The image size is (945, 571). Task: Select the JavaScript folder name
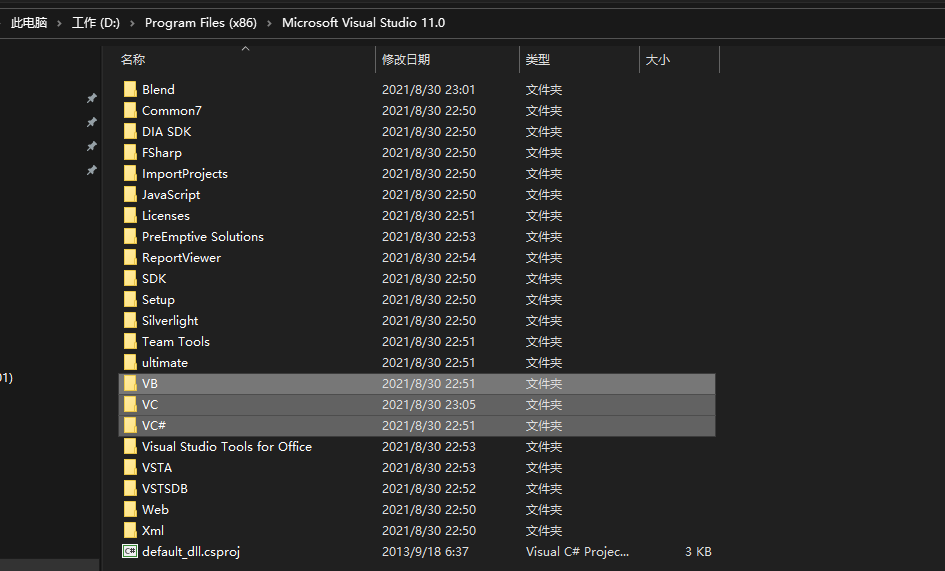pos(171,195)
